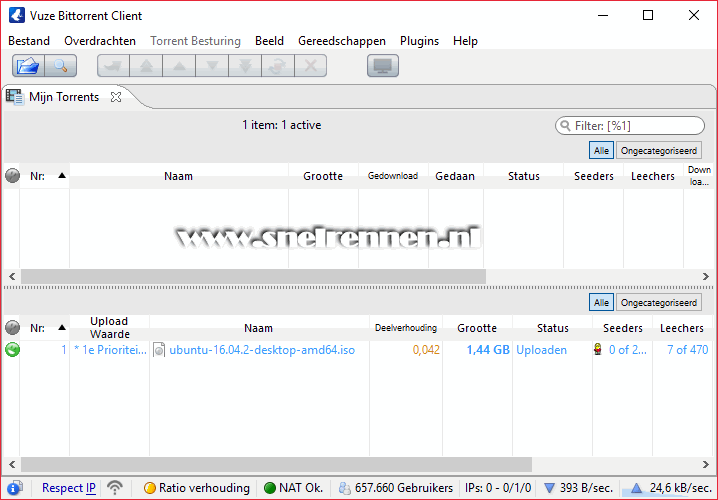Sort lower table by Seeders column
718x500 pixels.
point(622,328)
